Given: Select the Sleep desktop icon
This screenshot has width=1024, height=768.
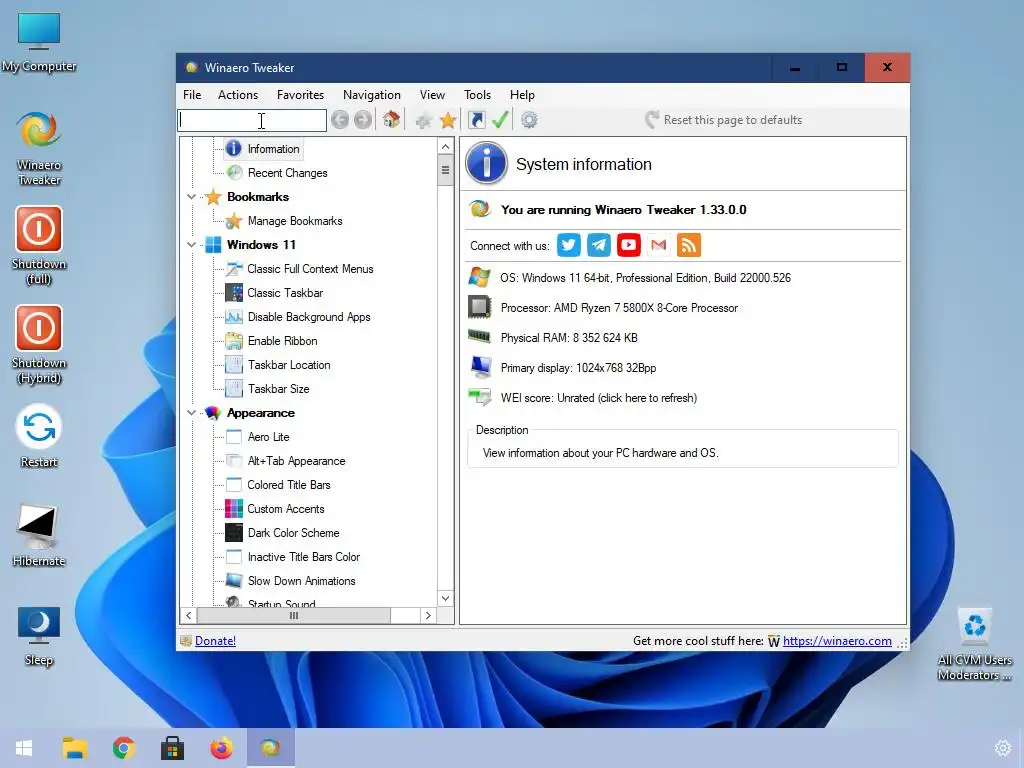Looking at the screenshot, I should 39,635.
